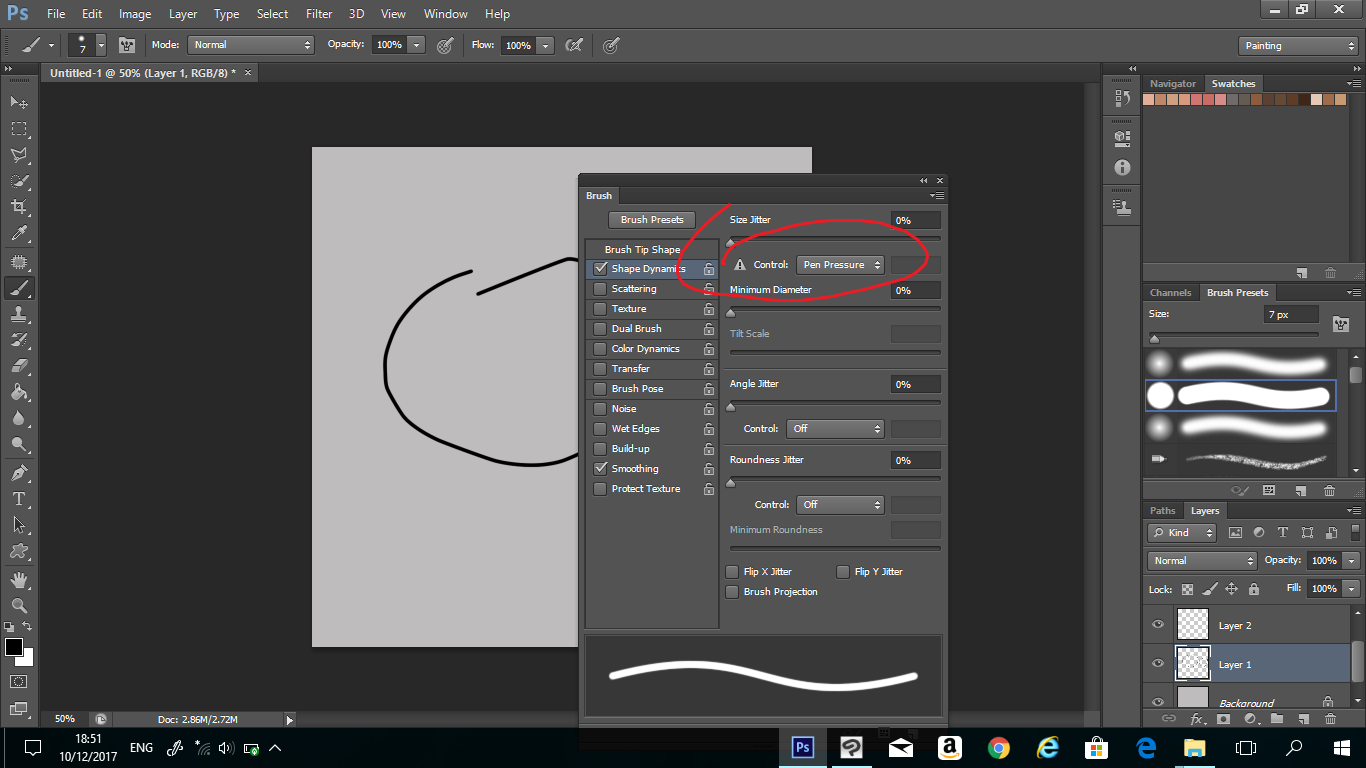Open Brush Presets manager icon beside size field

[x=1341, y=324]
